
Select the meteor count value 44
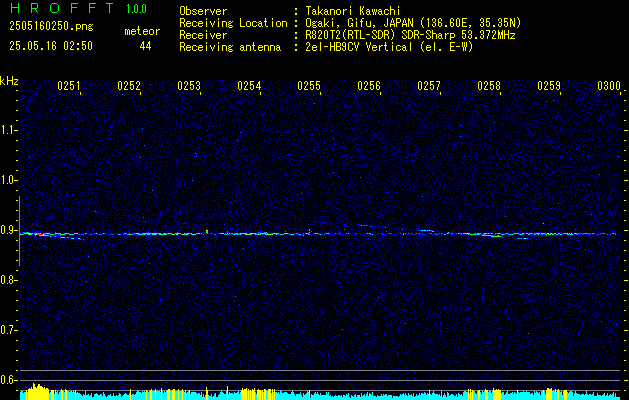[145, 46]
